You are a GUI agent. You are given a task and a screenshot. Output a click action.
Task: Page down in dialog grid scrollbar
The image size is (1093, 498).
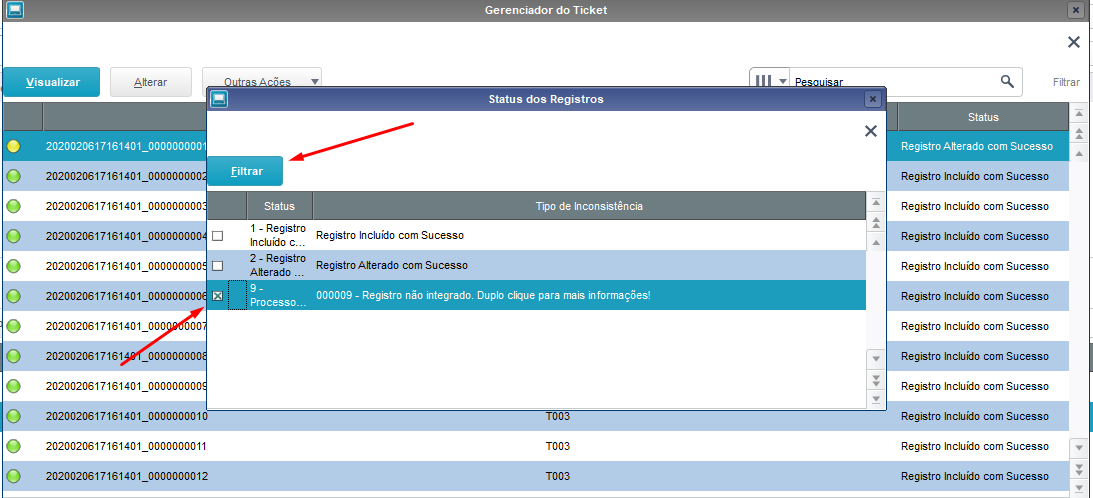tap(876, 379)
